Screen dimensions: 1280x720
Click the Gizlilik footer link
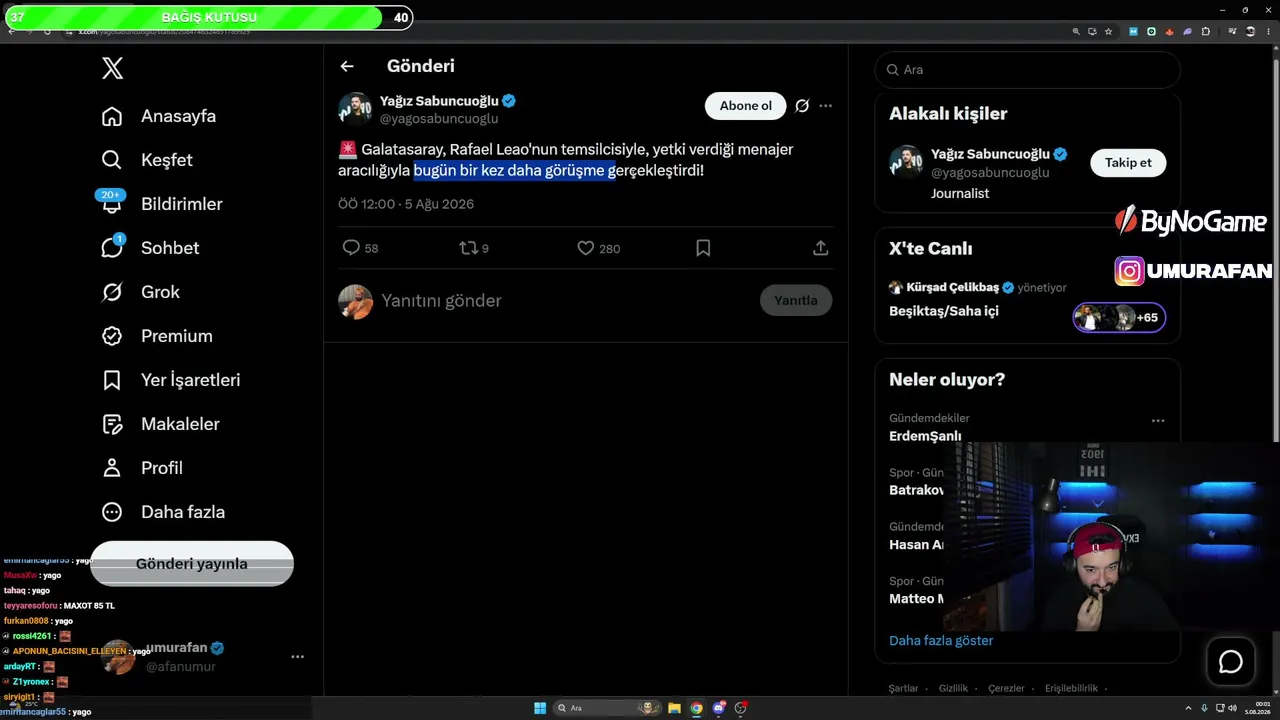953,688
